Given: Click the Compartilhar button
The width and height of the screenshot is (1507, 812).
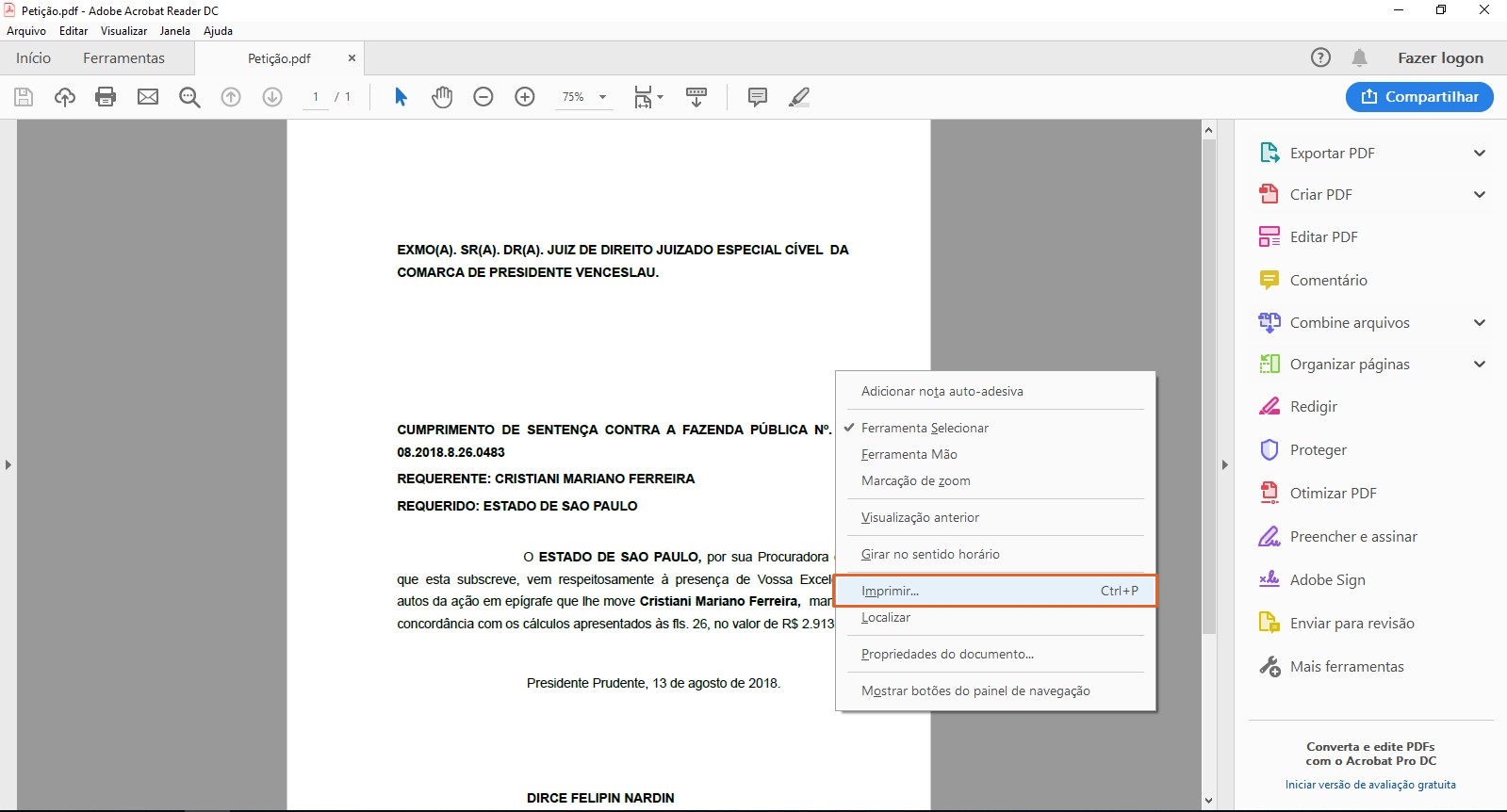Looking at the screenshot, I should (1419, 97).
